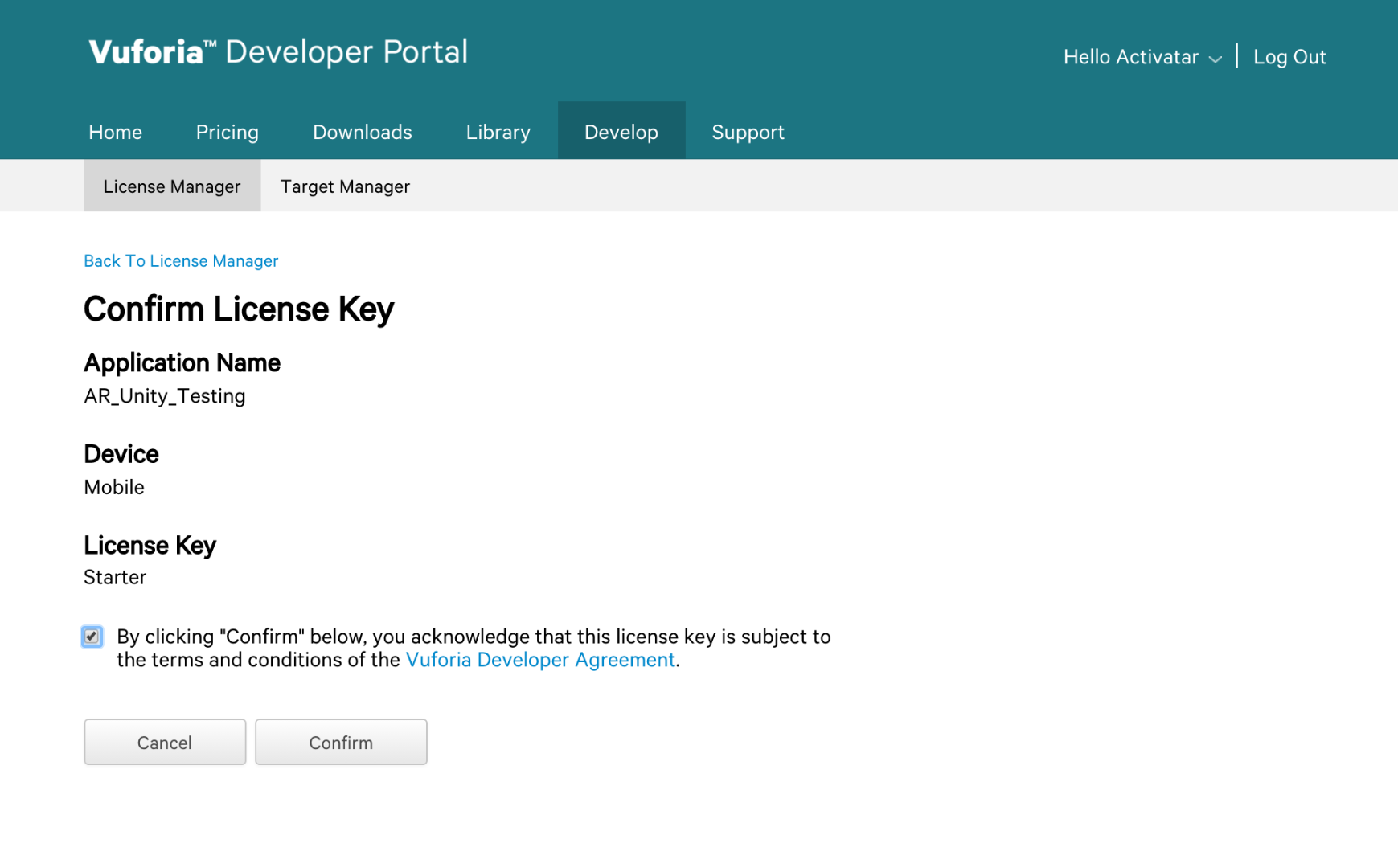Switch to the Target Manager tab
The image size is (1398, 868).
coord(345,186)
